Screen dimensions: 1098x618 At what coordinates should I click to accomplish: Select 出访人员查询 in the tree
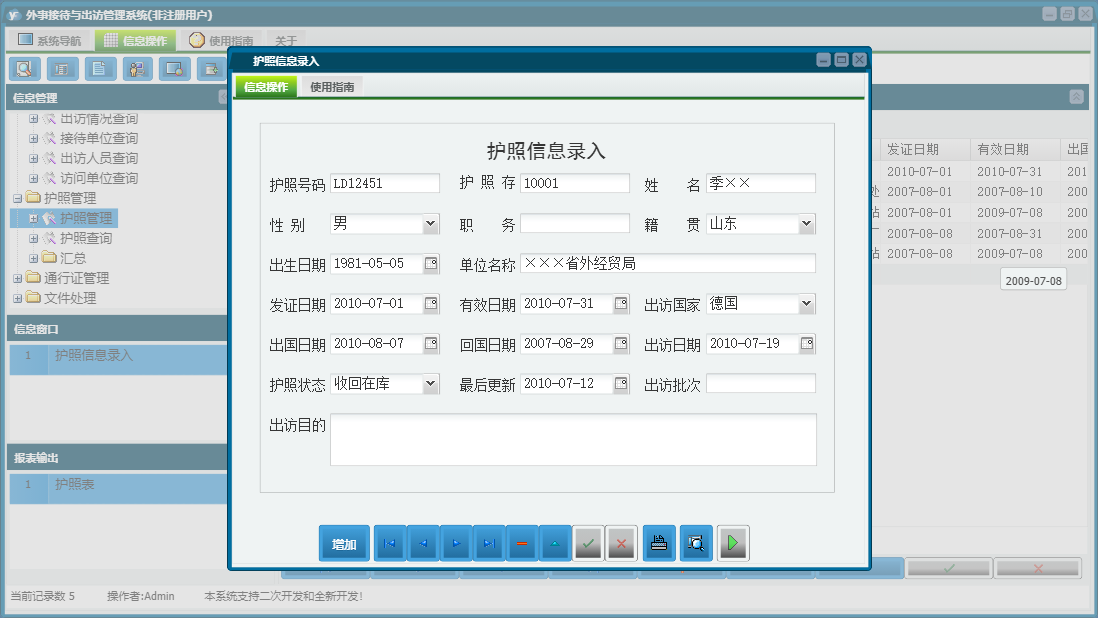[99, 159]
